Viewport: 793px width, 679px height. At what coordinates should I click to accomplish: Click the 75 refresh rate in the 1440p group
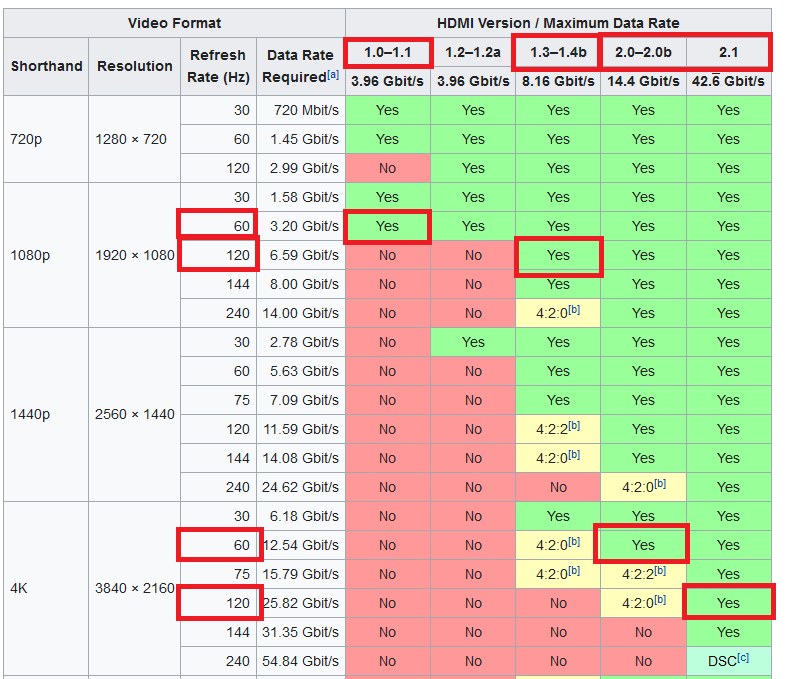point(218,400)
